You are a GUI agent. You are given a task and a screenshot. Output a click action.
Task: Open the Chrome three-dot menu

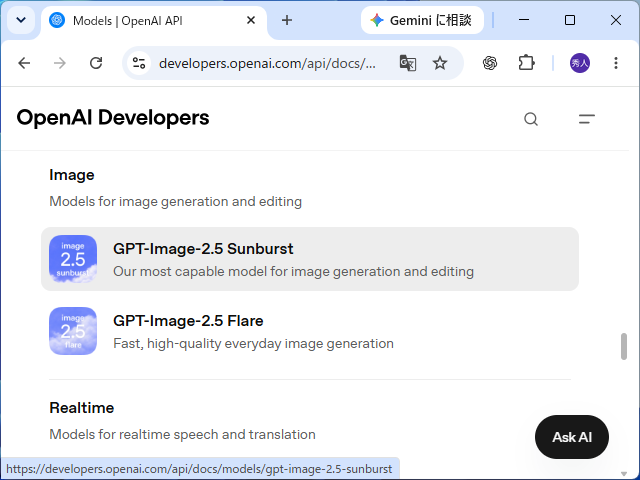click(616, 63)
